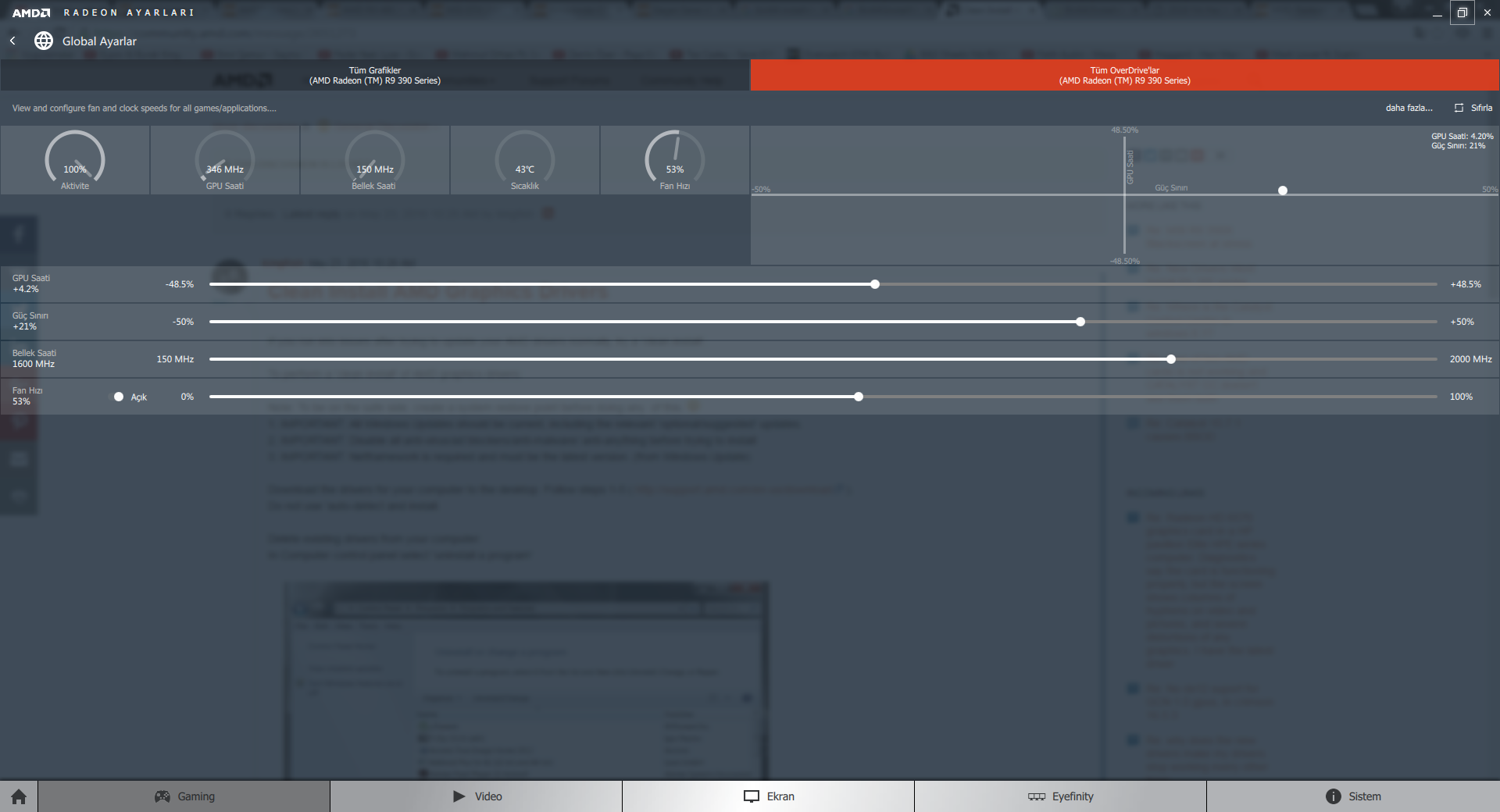Click the GPU Saati +4.2% label
The image size is (1500, 812).
(x=31, y=283)
